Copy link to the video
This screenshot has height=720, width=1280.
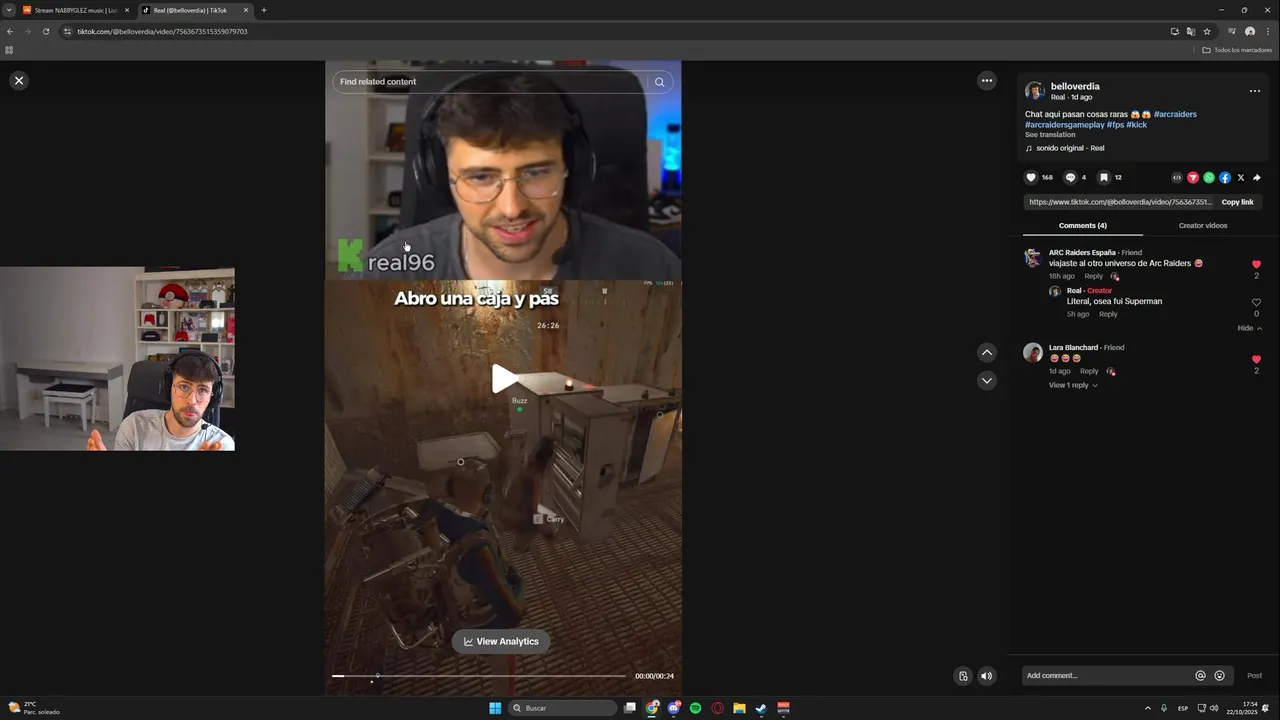[x=1237, y=202]
